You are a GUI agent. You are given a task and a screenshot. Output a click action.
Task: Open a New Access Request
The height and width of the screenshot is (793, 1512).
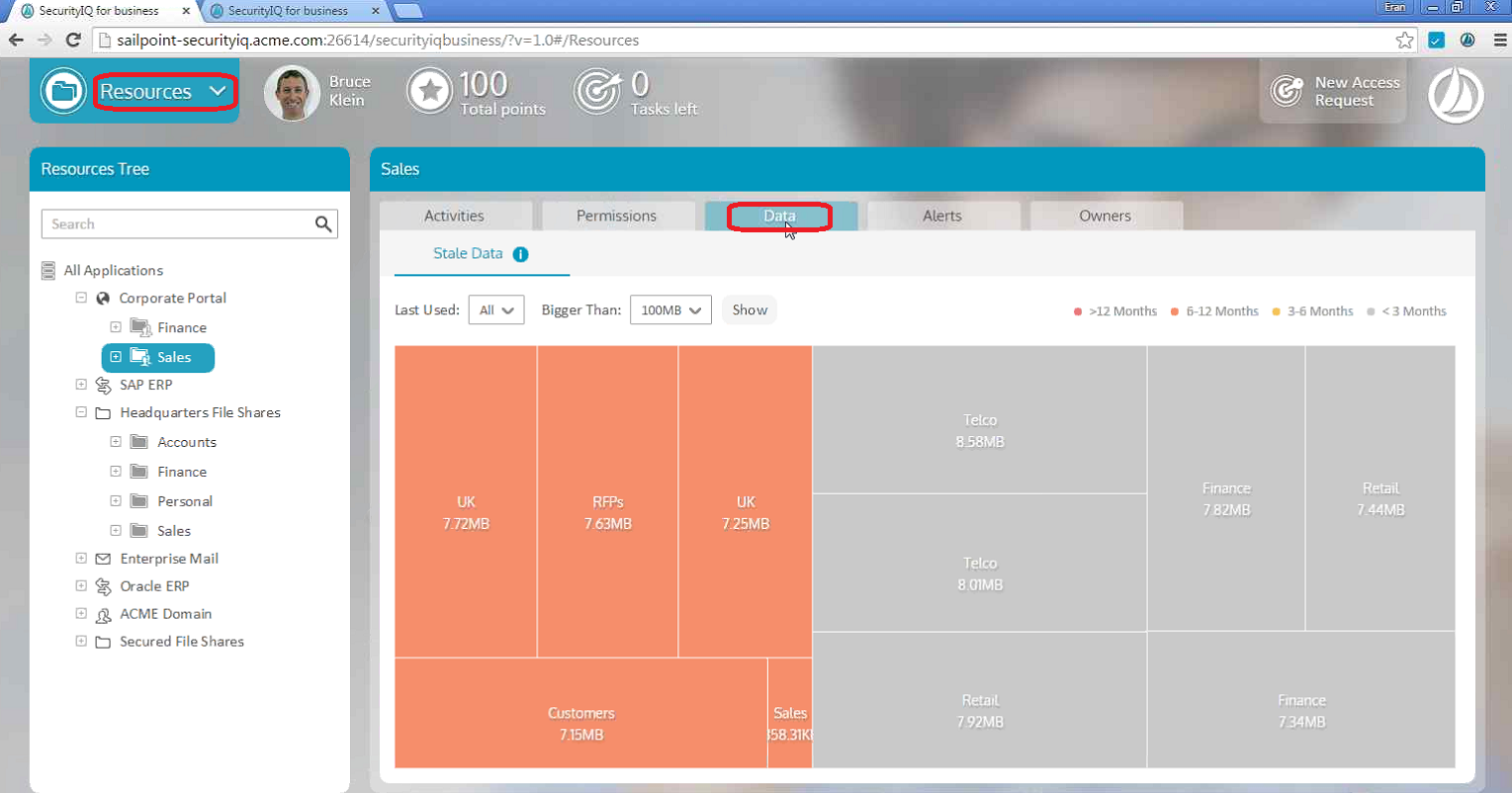click(1333, 91)
